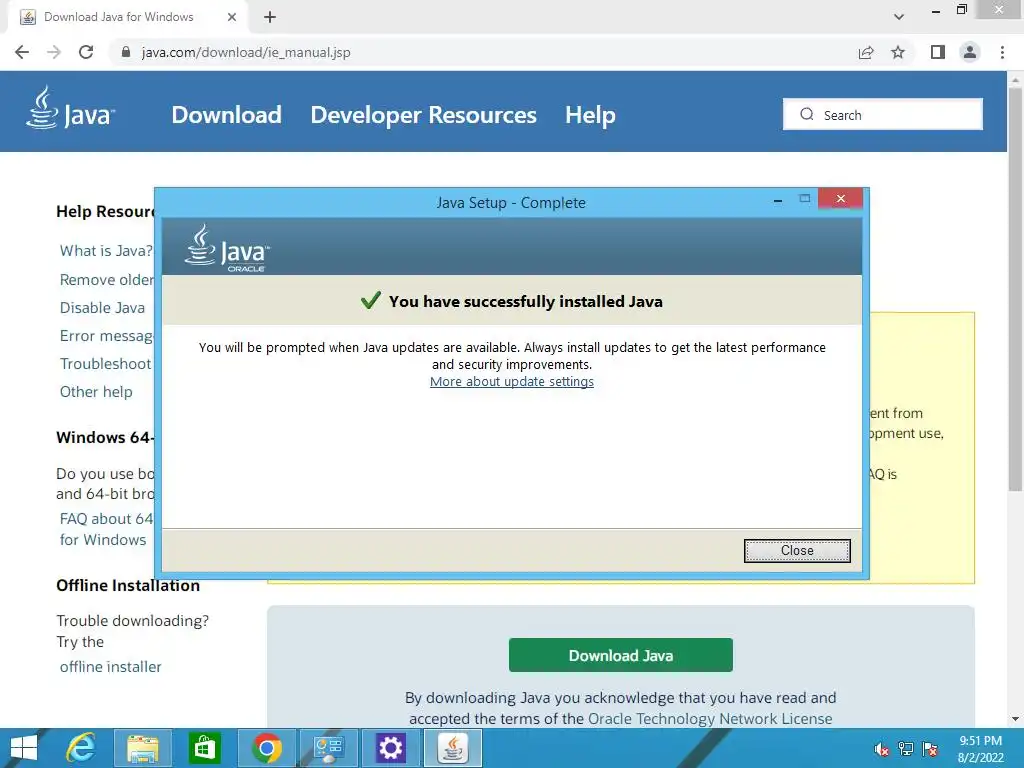Open the Troubleshoot help link
Image resolution: width=1024 pixels, height=768 pixels.
point(105,364)
